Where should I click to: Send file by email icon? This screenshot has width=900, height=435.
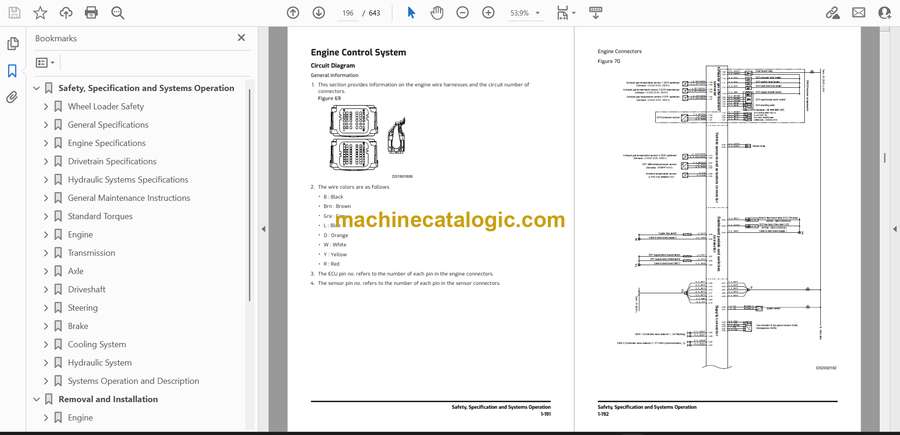(859, 13)
